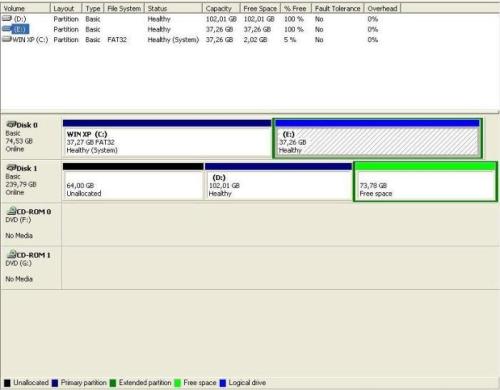The height and width of the screenshot is (390, 500).
Task: Sort by the Overhead column header
Action: 382,8
